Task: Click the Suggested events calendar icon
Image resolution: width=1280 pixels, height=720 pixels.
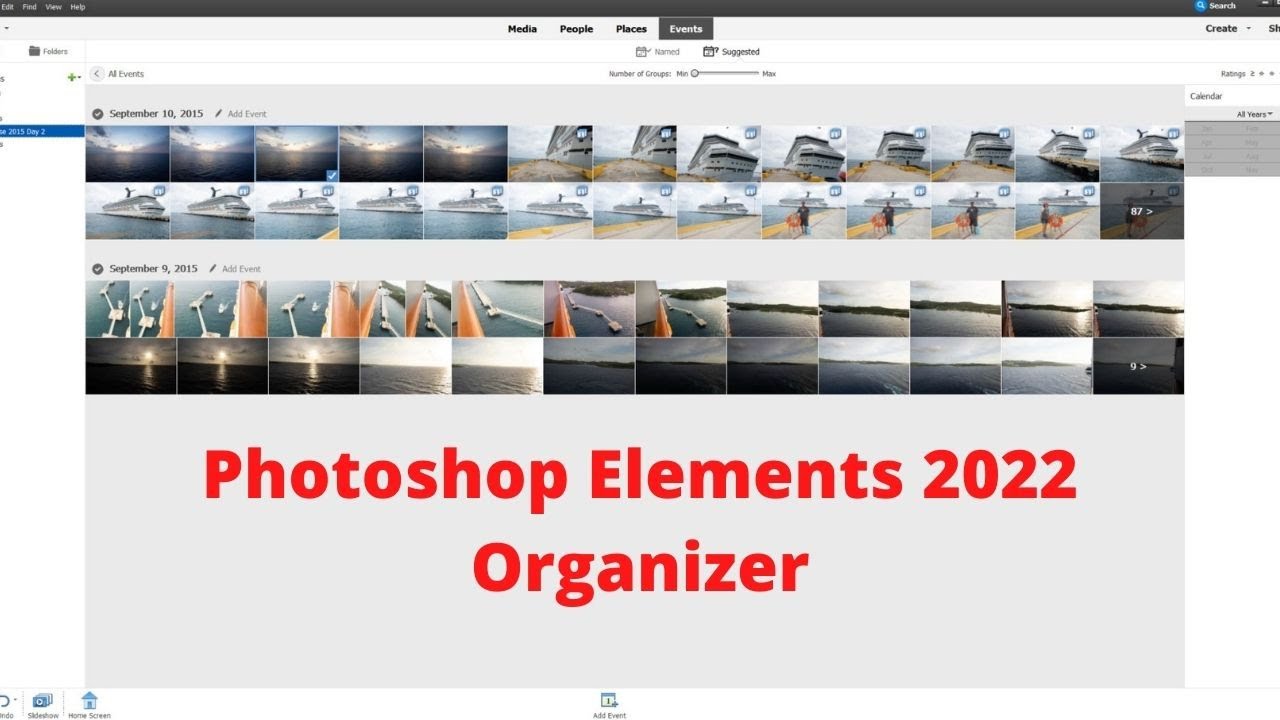Action: 710,51
